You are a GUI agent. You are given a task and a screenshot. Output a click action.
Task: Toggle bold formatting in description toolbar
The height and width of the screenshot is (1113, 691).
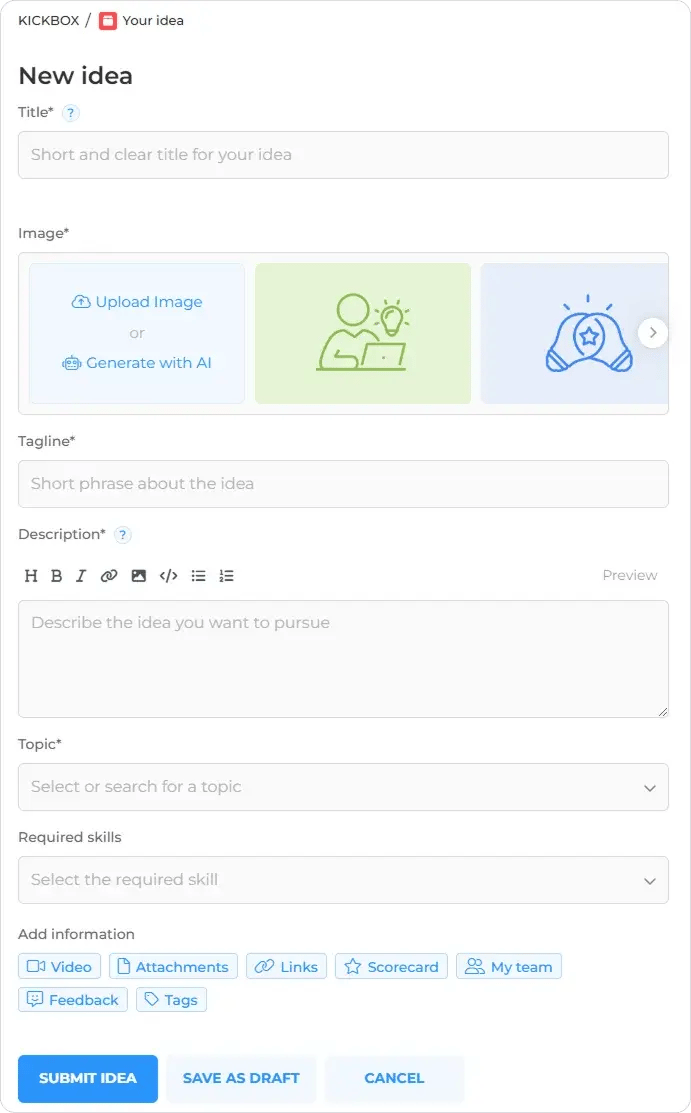[57, 576]
